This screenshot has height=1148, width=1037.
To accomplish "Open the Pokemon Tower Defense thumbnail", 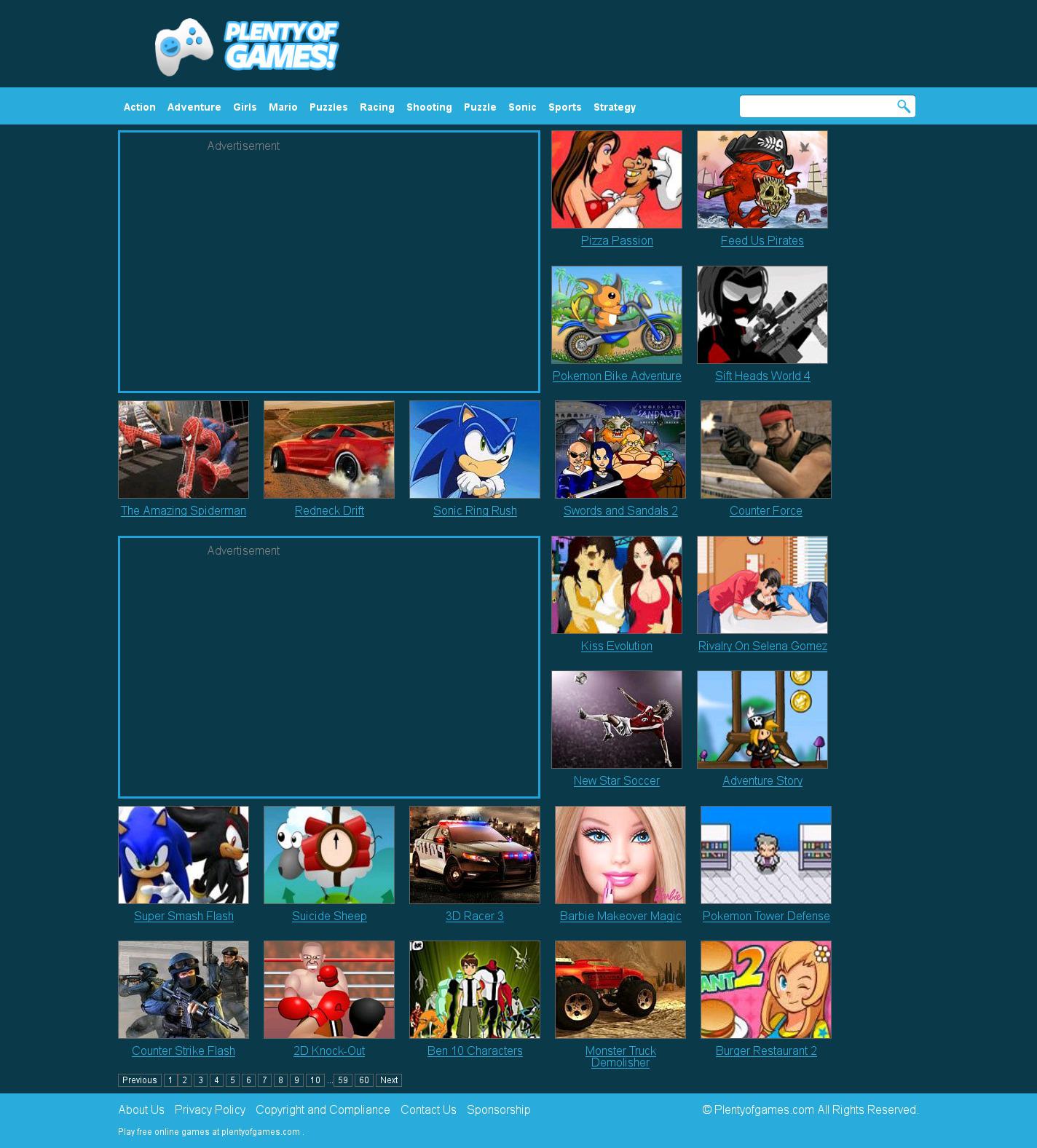I will (766, 855).
